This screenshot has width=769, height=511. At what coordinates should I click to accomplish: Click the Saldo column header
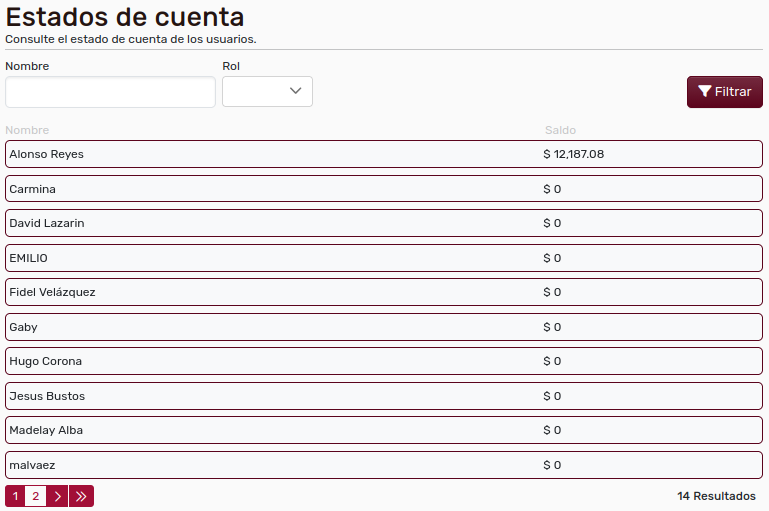(x=560, y=130)
